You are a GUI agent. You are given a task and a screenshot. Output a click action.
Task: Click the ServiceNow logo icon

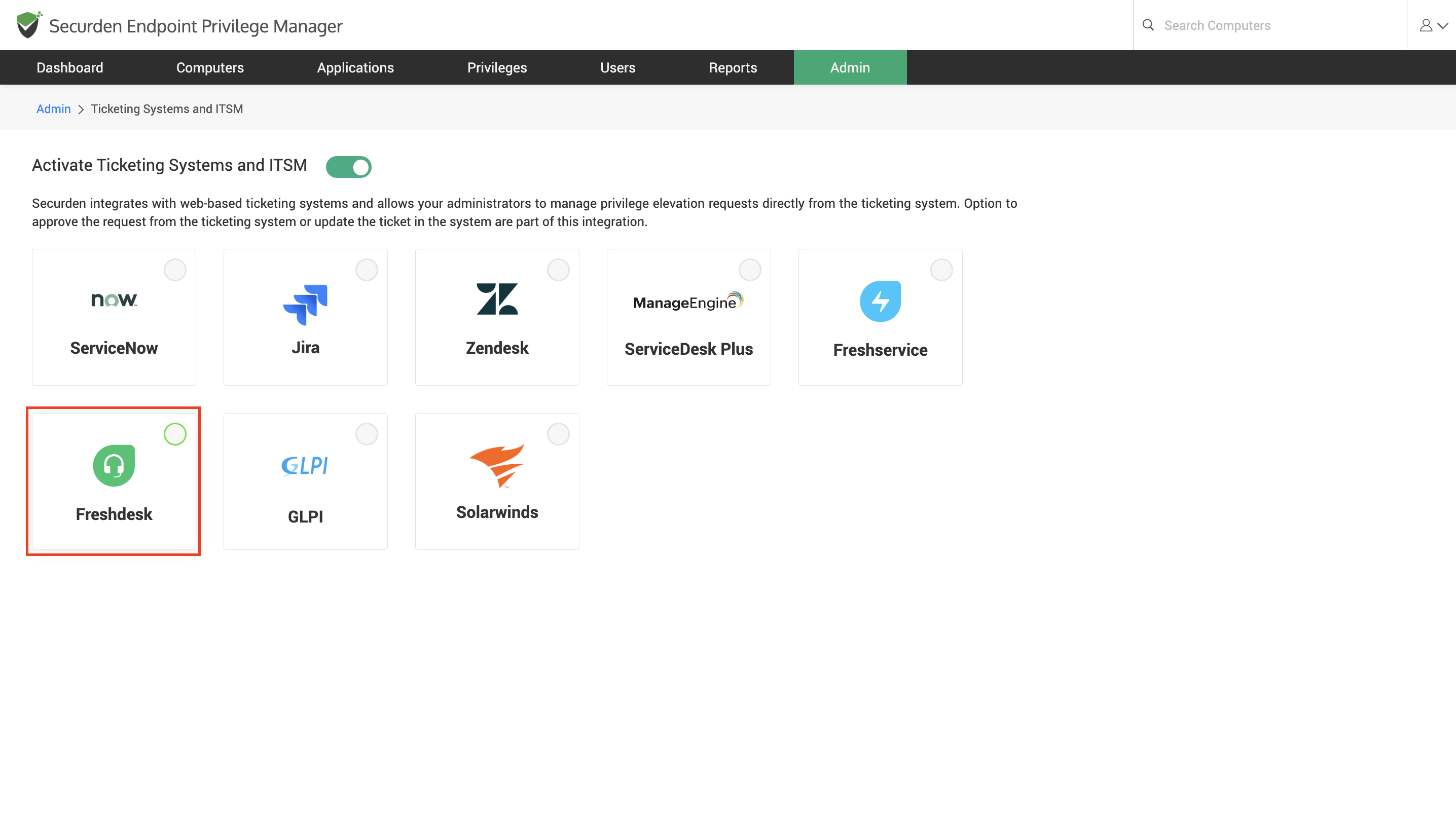click(114, 299)
